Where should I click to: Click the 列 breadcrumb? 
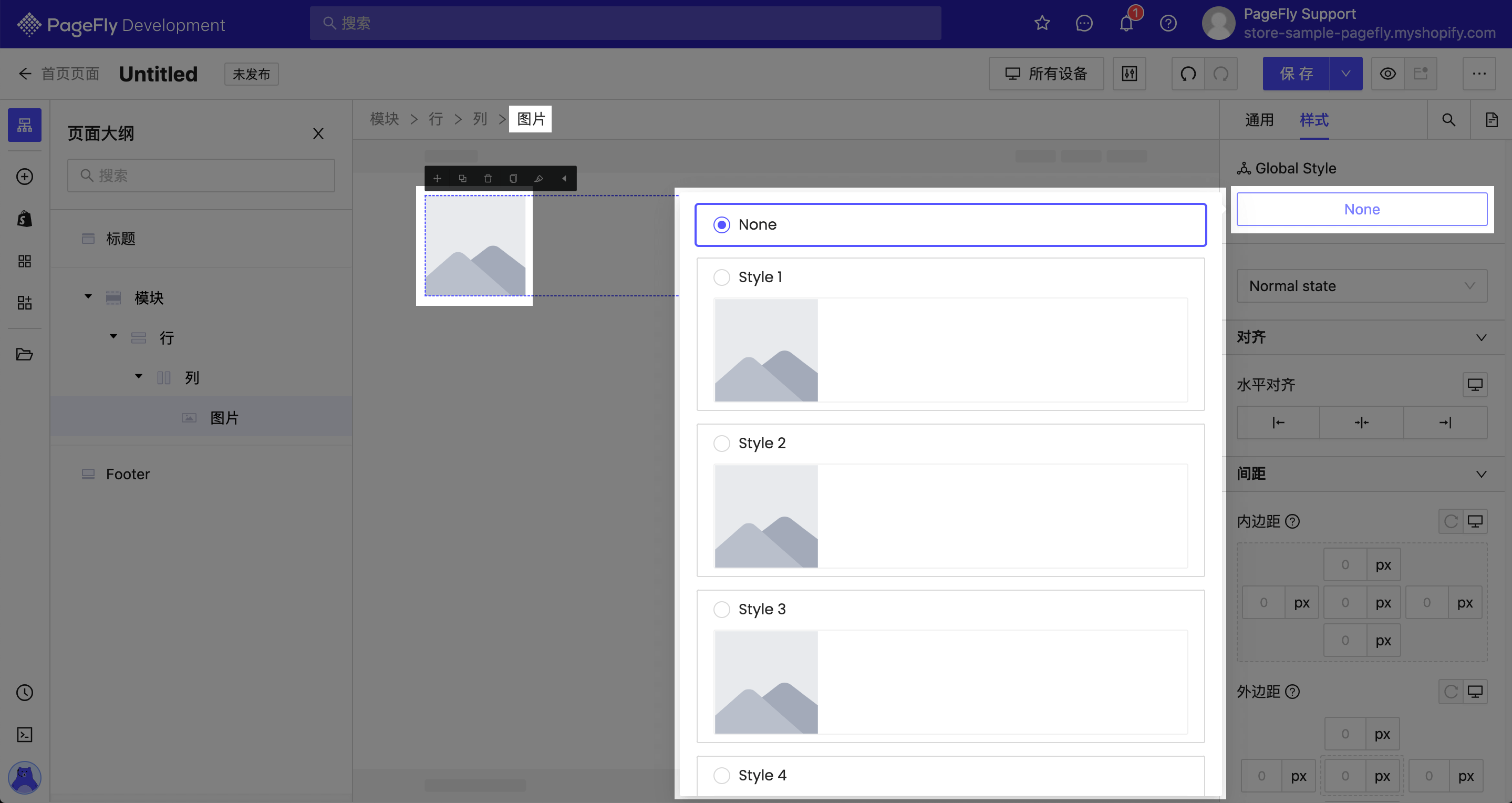point(480,119)
